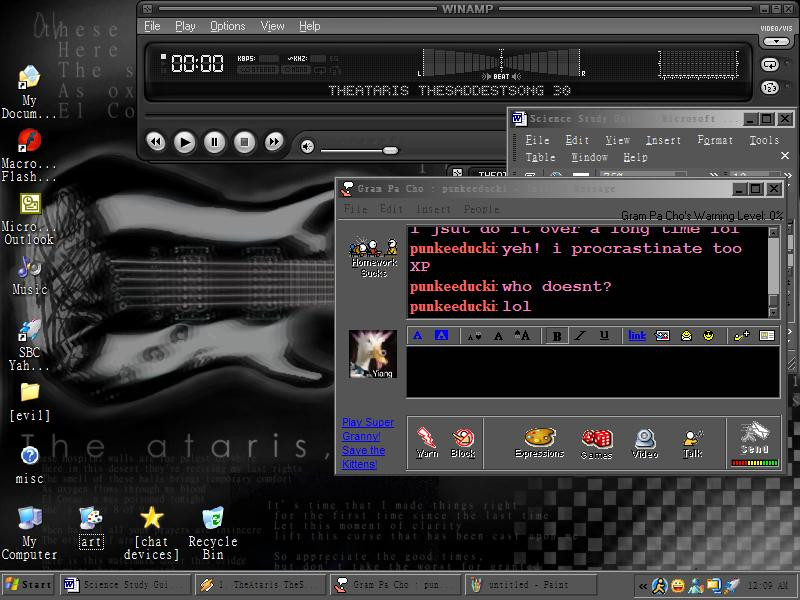The image size is (800, 600).
Task: Click the decrease font size icon
Action: coord(474,336)
